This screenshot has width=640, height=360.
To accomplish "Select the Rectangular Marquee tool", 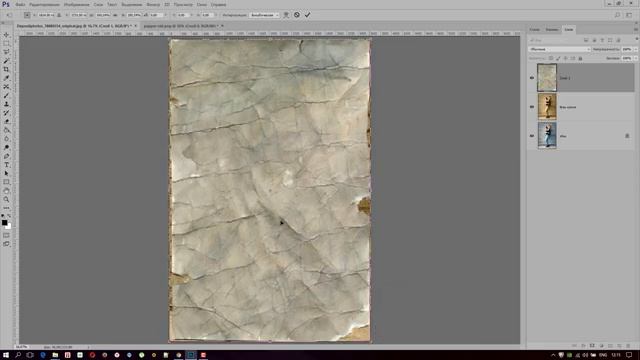I will click(6, 43).
